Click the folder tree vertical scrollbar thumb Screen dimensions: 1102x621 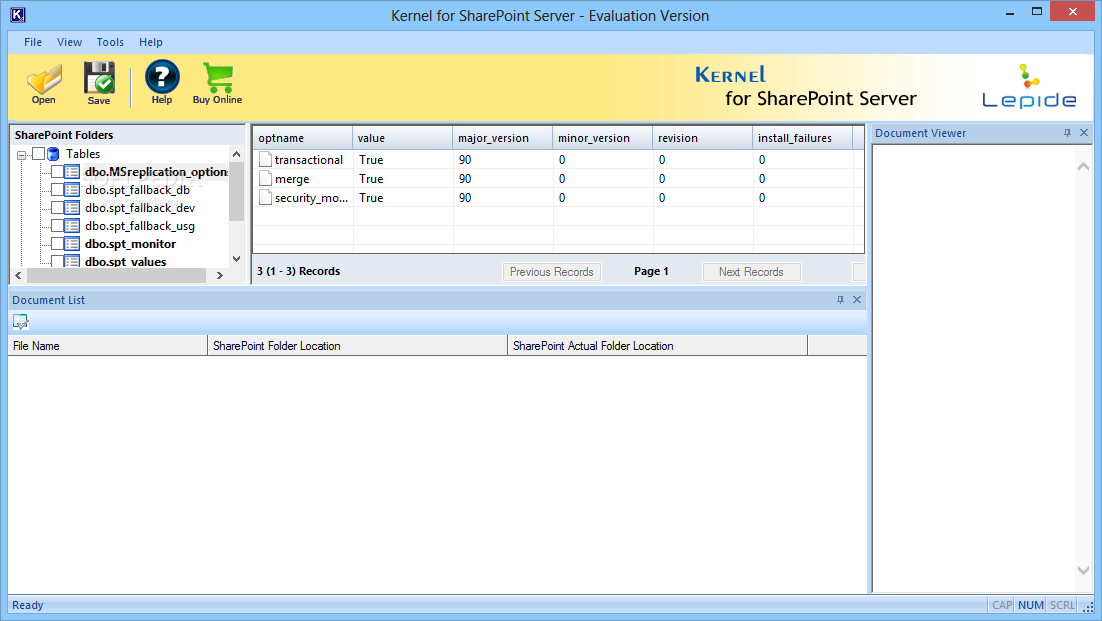tap(237, 191)
